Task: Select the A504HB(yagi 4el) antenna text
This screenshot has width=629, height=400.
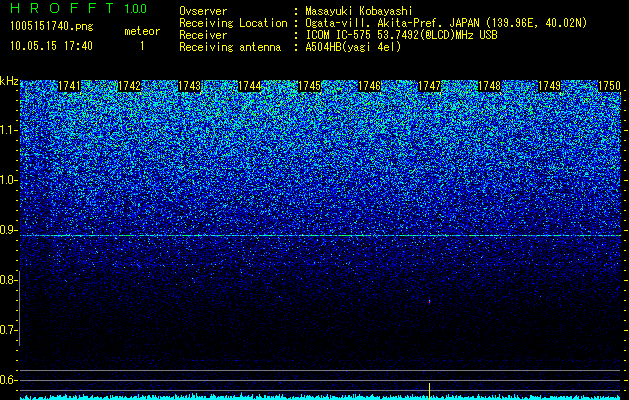Action: tap(353, 47)
